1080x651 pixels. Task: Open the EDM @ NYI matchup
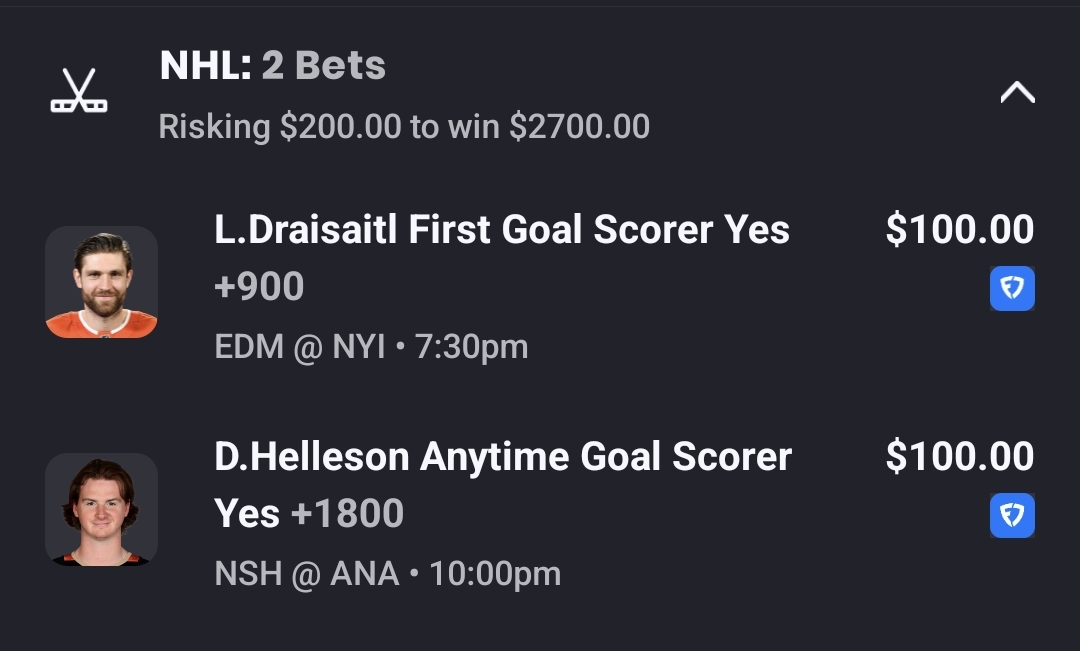300,347
